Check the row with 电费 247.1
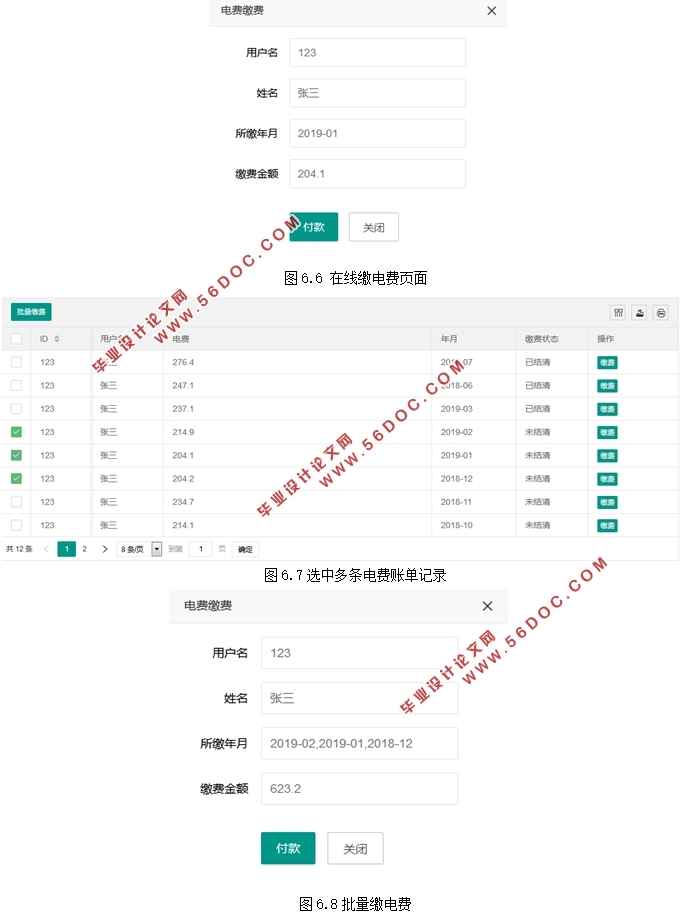This screenshot has height=916, width=692. 16,386
